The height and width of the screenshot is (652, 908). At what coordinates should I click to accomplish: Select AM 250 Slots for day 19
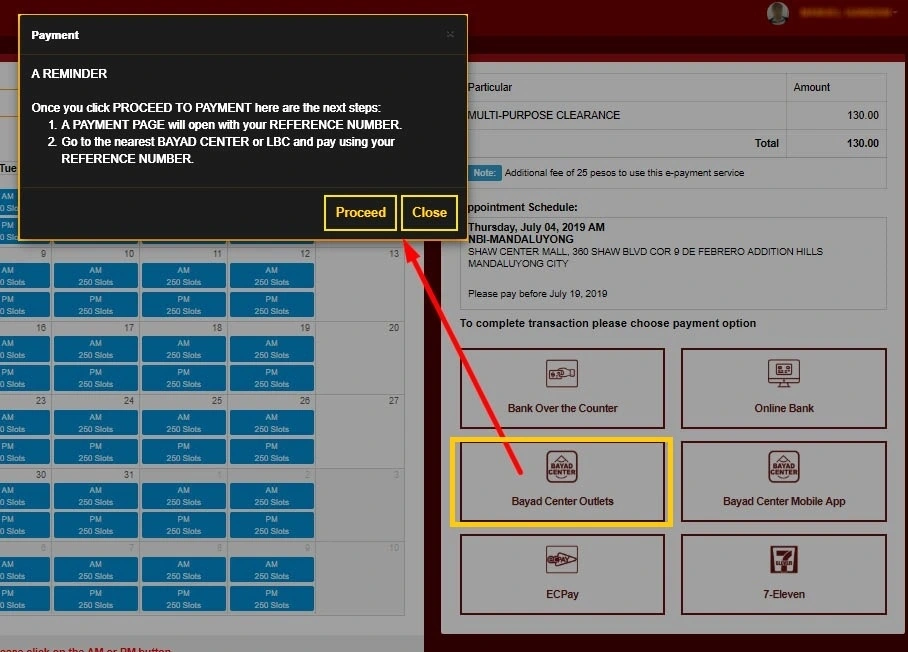(272, 349)
